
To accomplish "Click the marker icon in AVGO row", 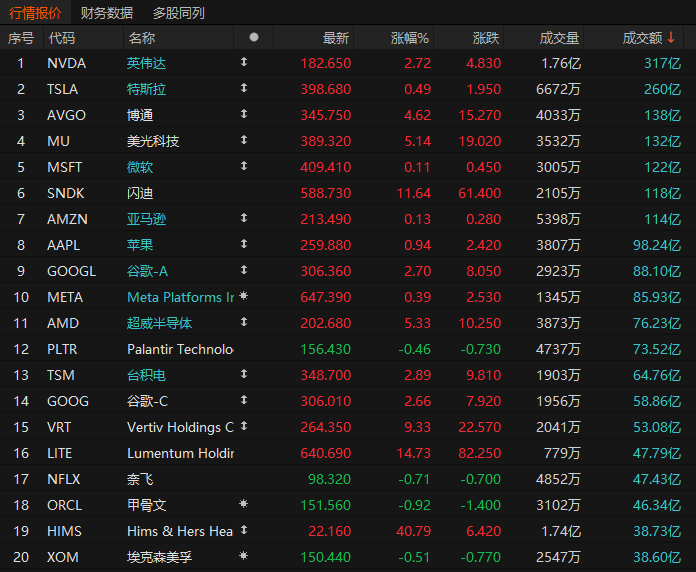I will (244, 114).
